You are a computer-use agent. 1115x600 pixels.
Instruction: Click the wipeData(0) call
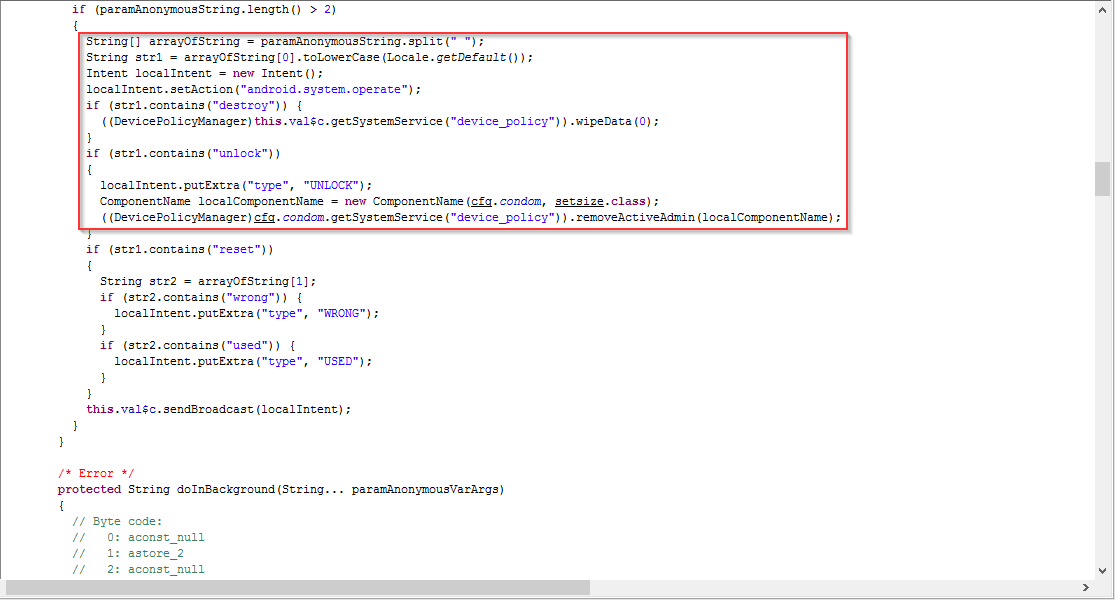click(616, 122)
